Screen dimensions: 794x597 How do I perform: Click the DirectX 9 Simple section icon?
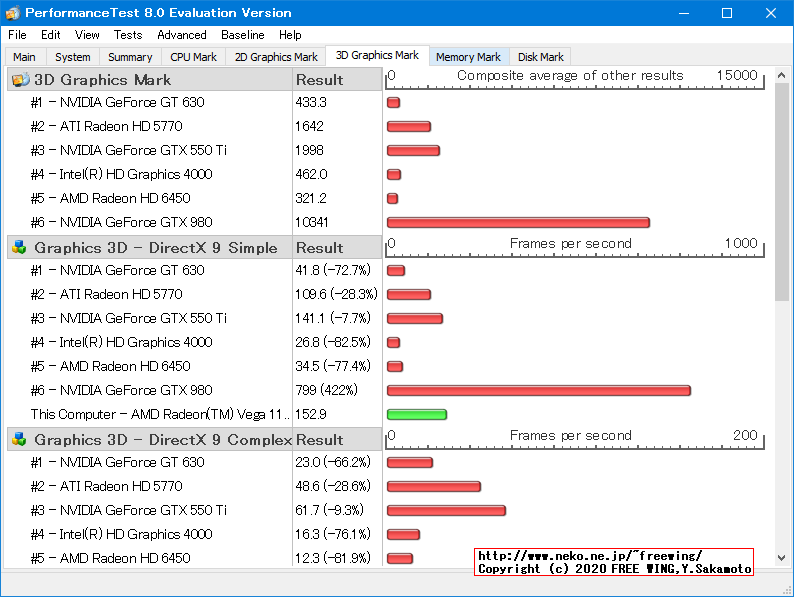coord(19,248)
